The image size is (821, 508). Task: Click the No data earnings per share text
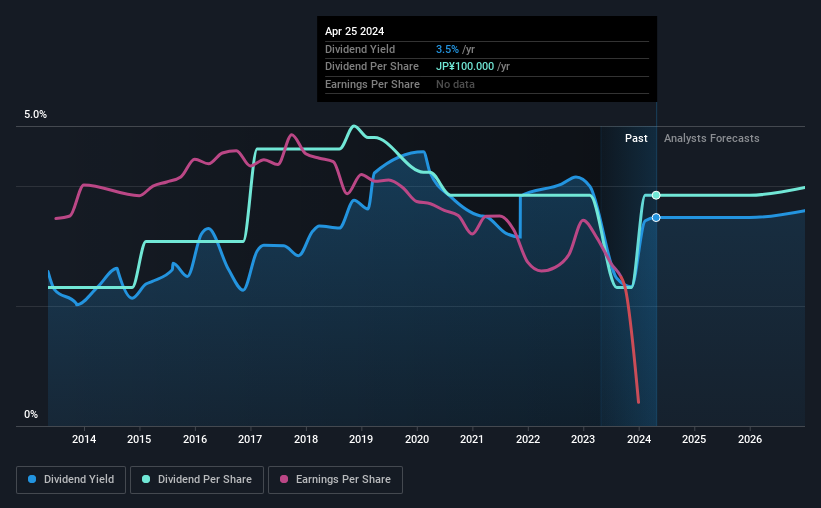click(456, 84)
